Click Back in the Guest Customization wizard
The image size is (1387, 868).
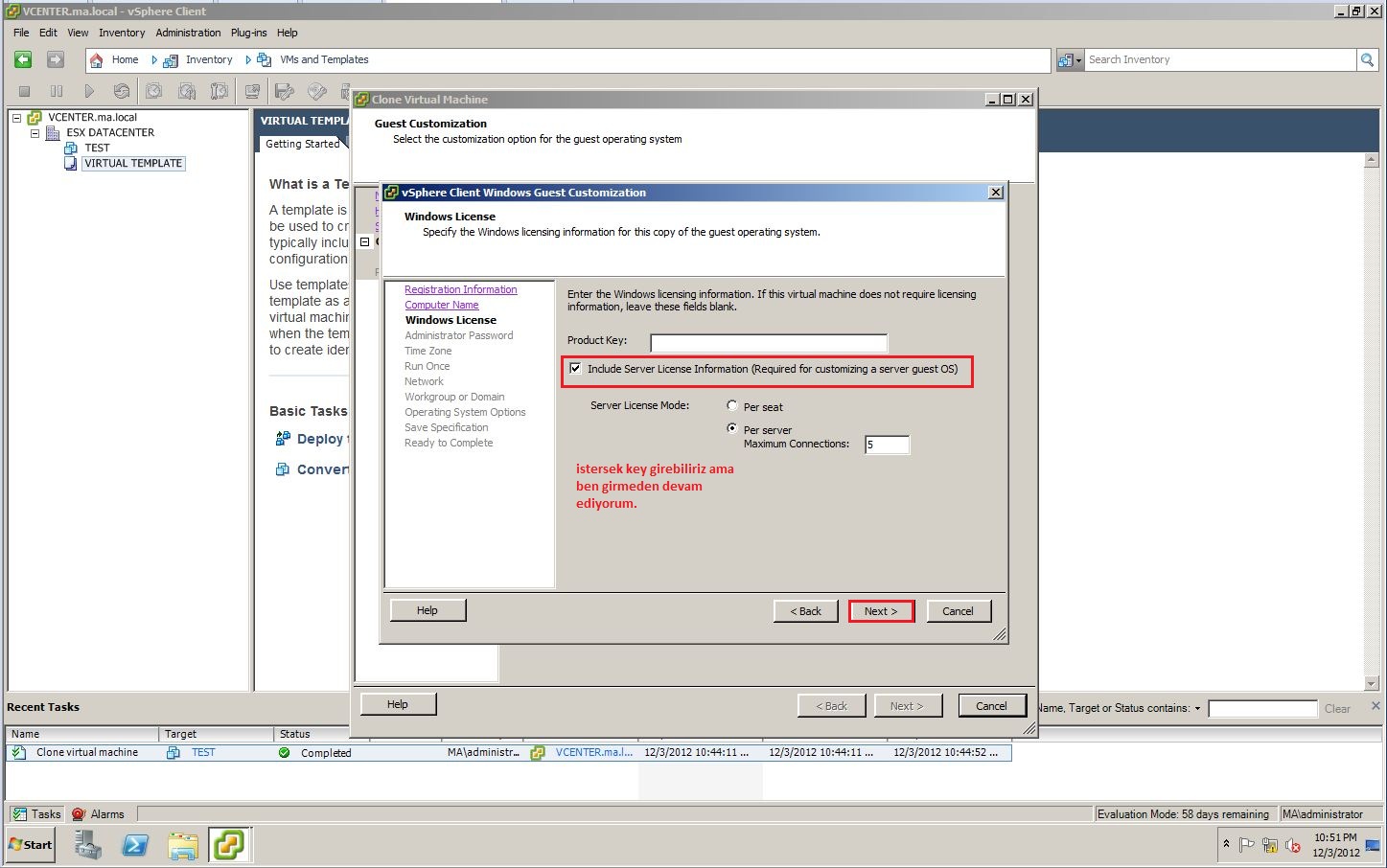(x=805, y=611)
